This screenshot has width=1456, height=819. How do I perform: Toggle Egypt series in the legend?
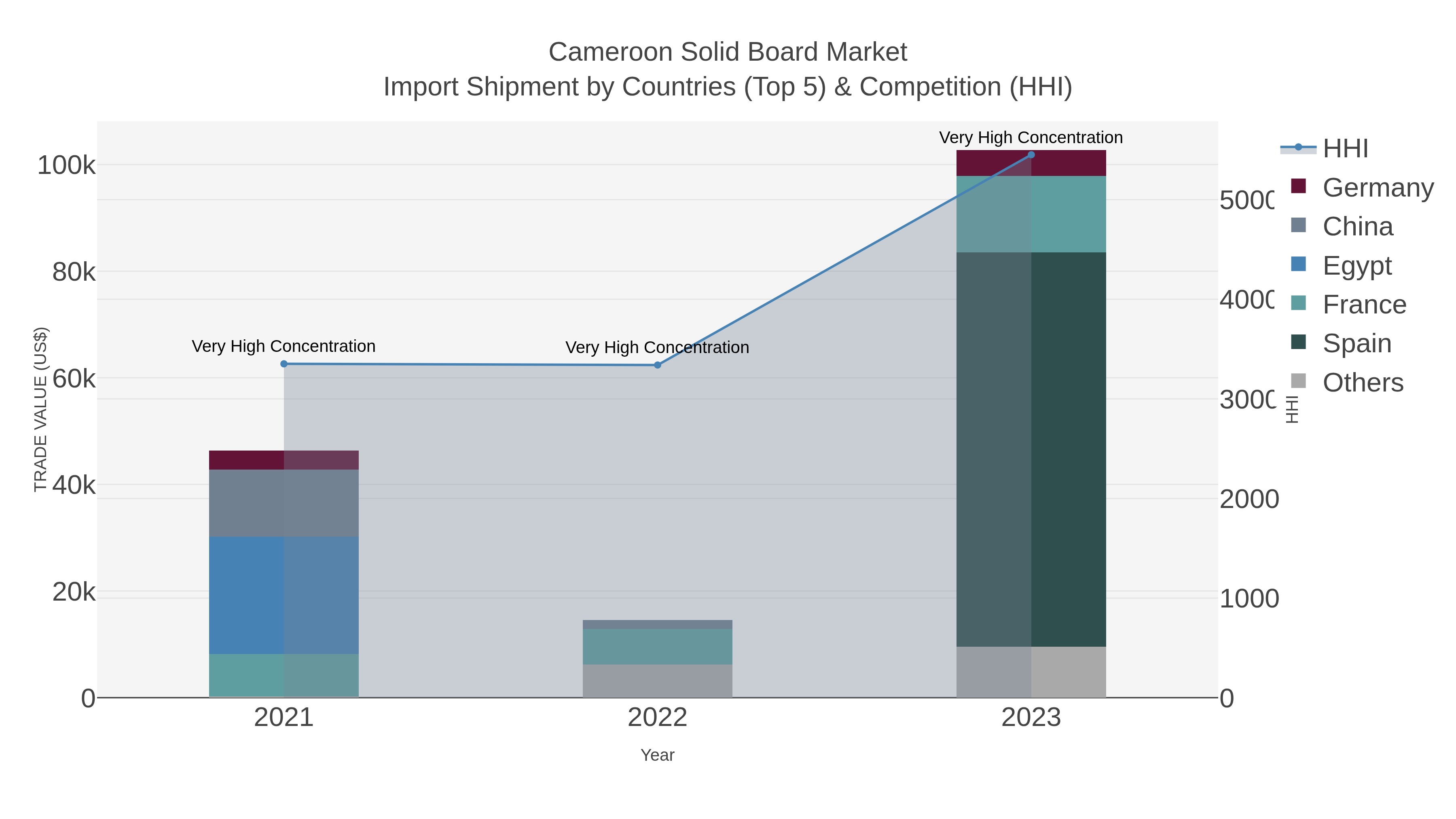click(1341, 265)
